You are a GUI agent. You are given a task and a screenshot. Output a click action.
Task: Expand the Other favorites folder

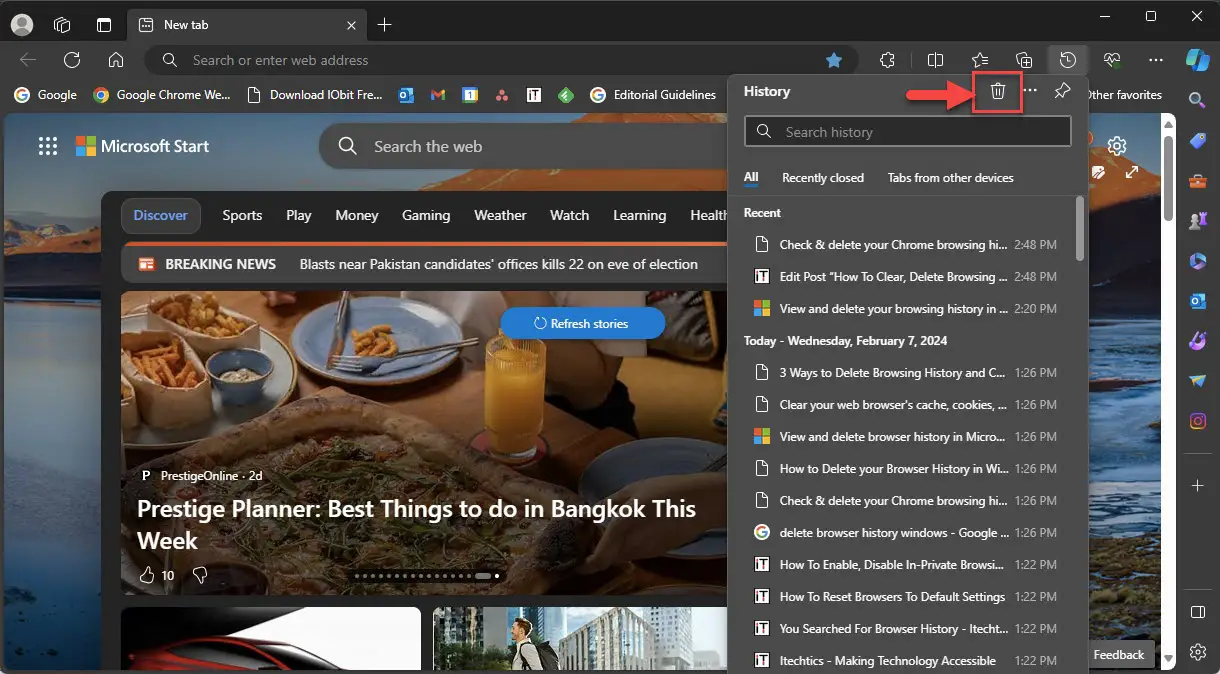click(x=1124, y=95)
